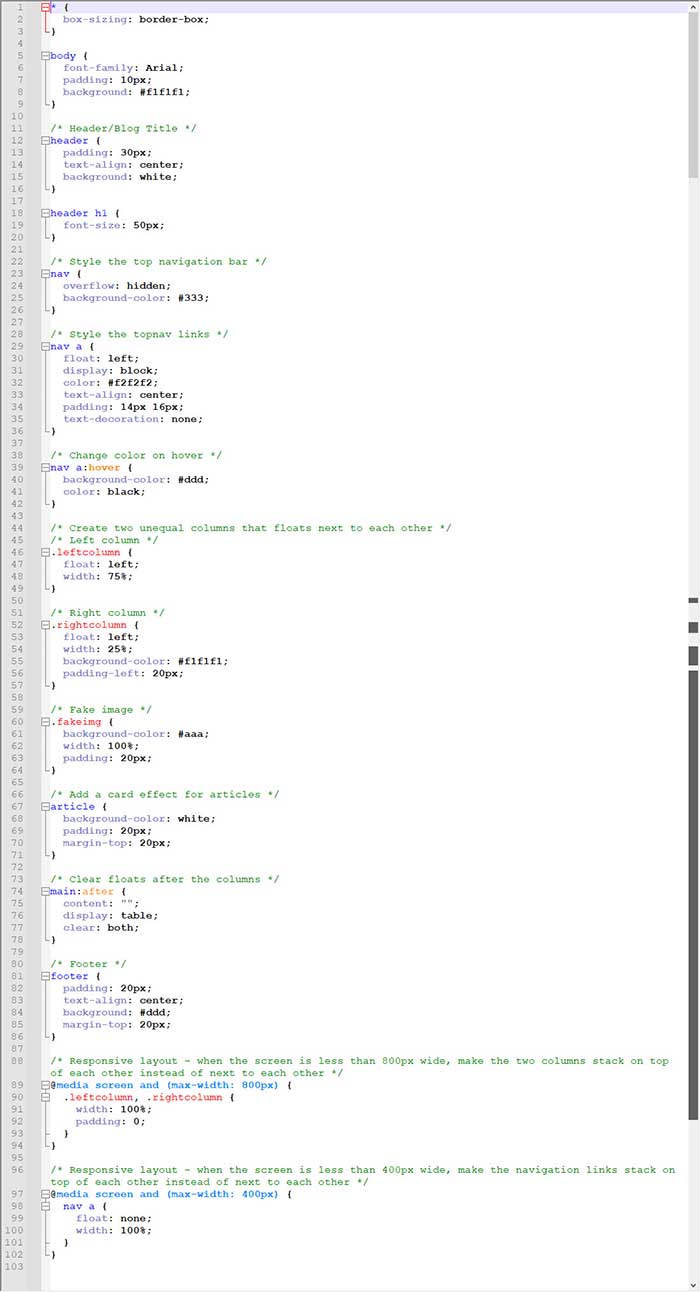The width and height of the screenshot is (700, 1292).
Task: Click the "/* Change color on hover */" comment
Action: tap(138, 455)
